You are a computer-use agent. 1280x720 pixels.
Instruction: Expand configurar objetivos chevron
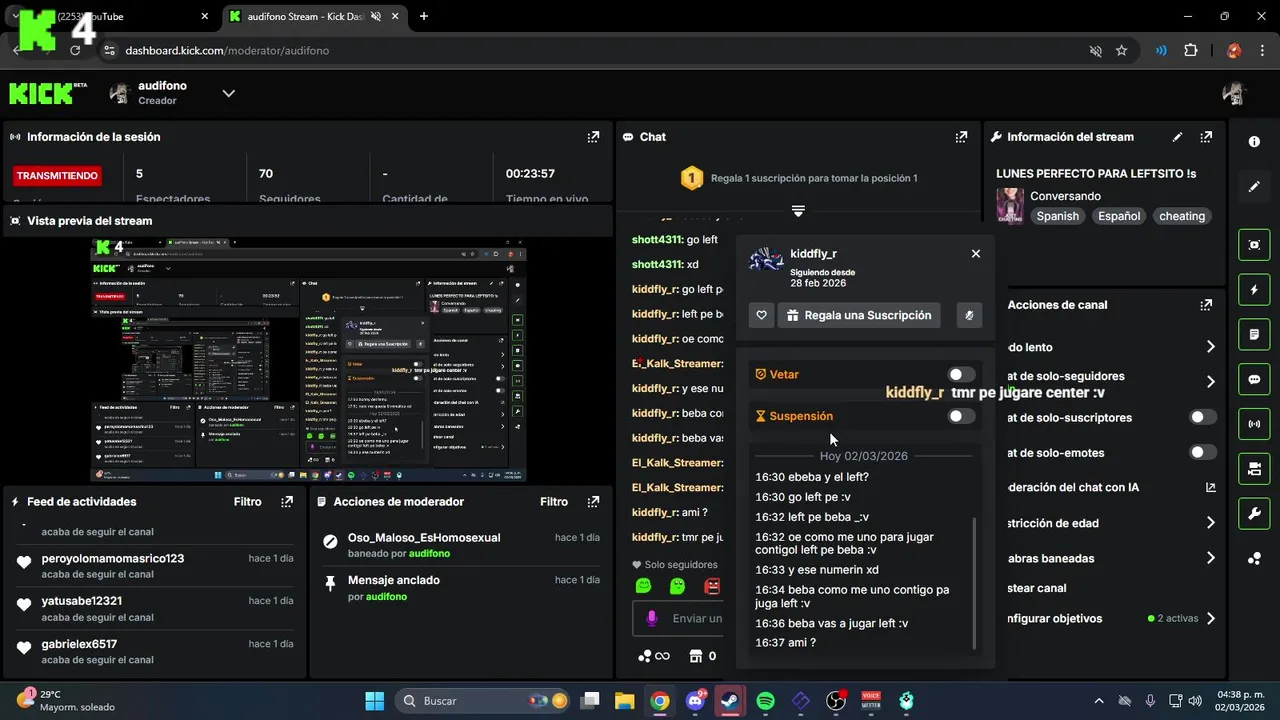click(1210, 618)
